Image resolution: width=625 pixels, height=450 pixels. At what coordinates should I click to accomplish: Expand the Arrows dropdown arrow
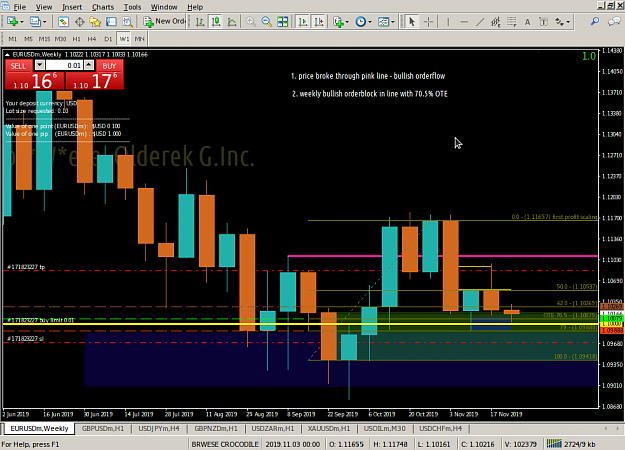point(568,22)
